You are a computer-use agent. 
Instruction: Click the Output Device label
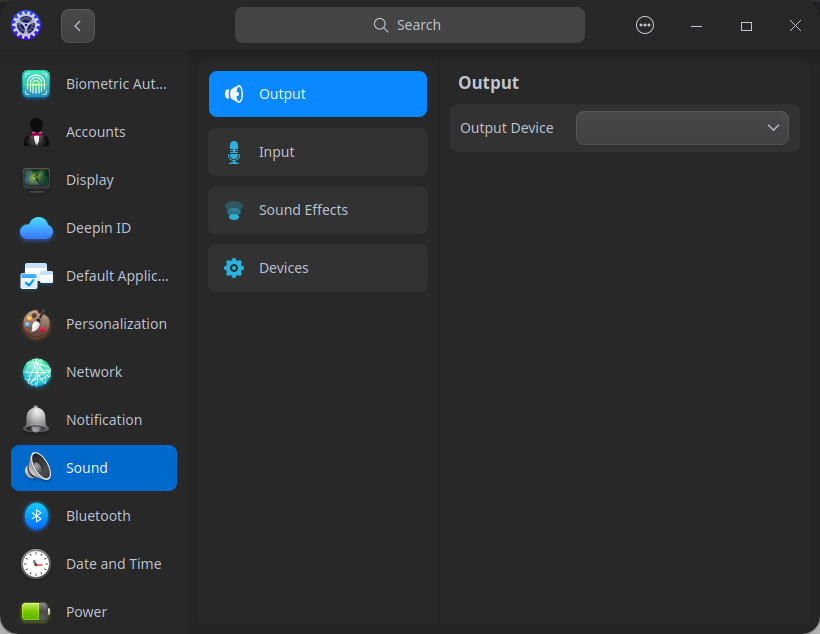(506, 128)
